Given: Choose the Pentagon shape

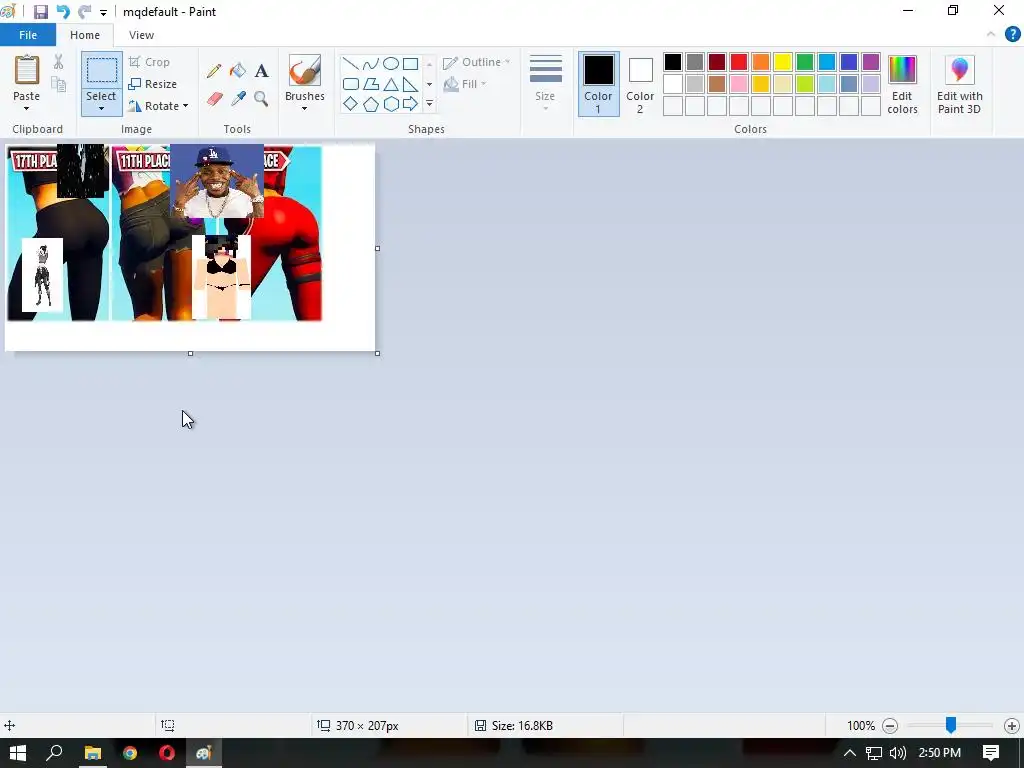Looking at the screenshot, I should click(370, 104).
